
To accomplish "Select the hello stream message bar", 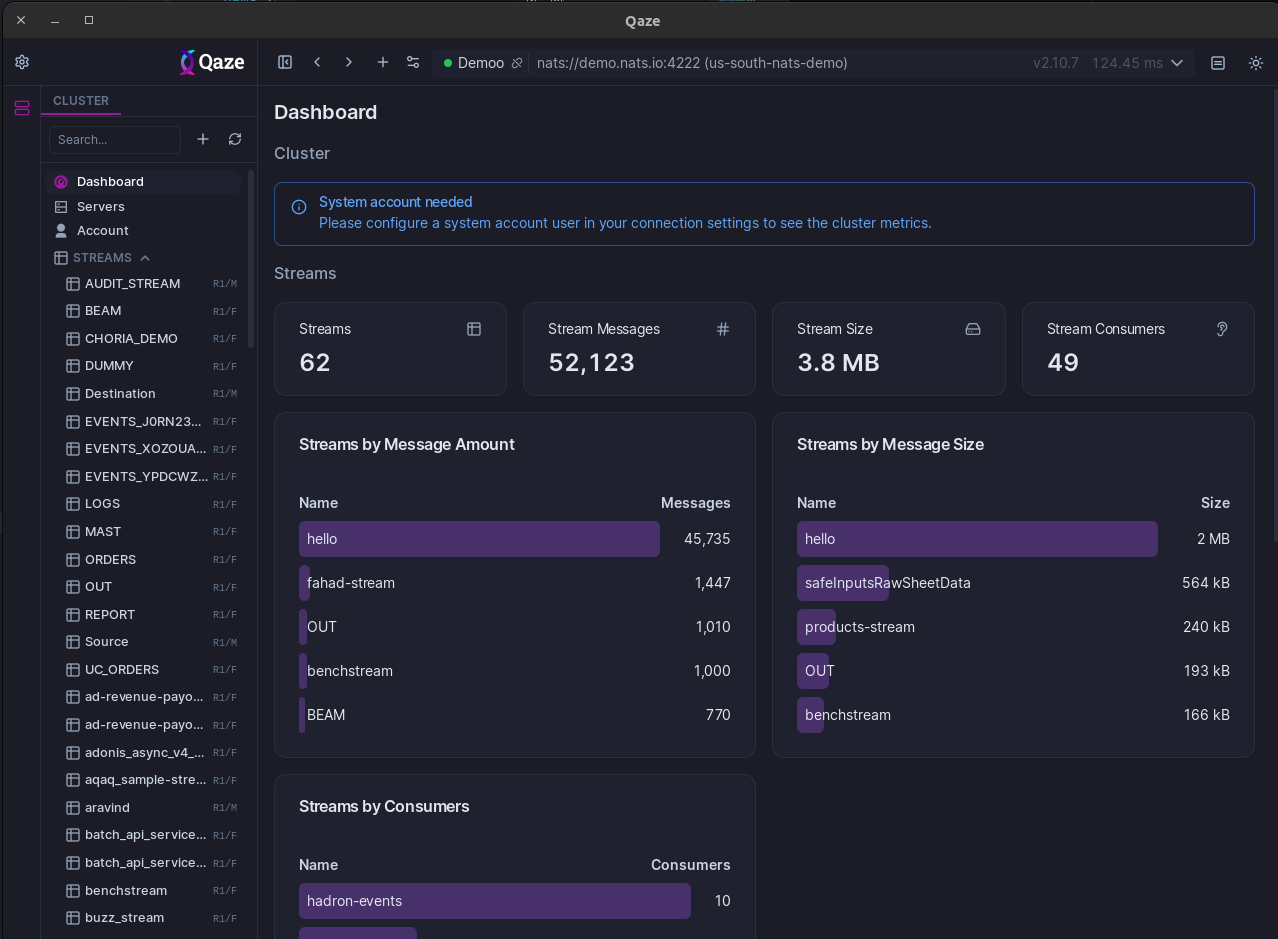I will click(x=479, y=538).
